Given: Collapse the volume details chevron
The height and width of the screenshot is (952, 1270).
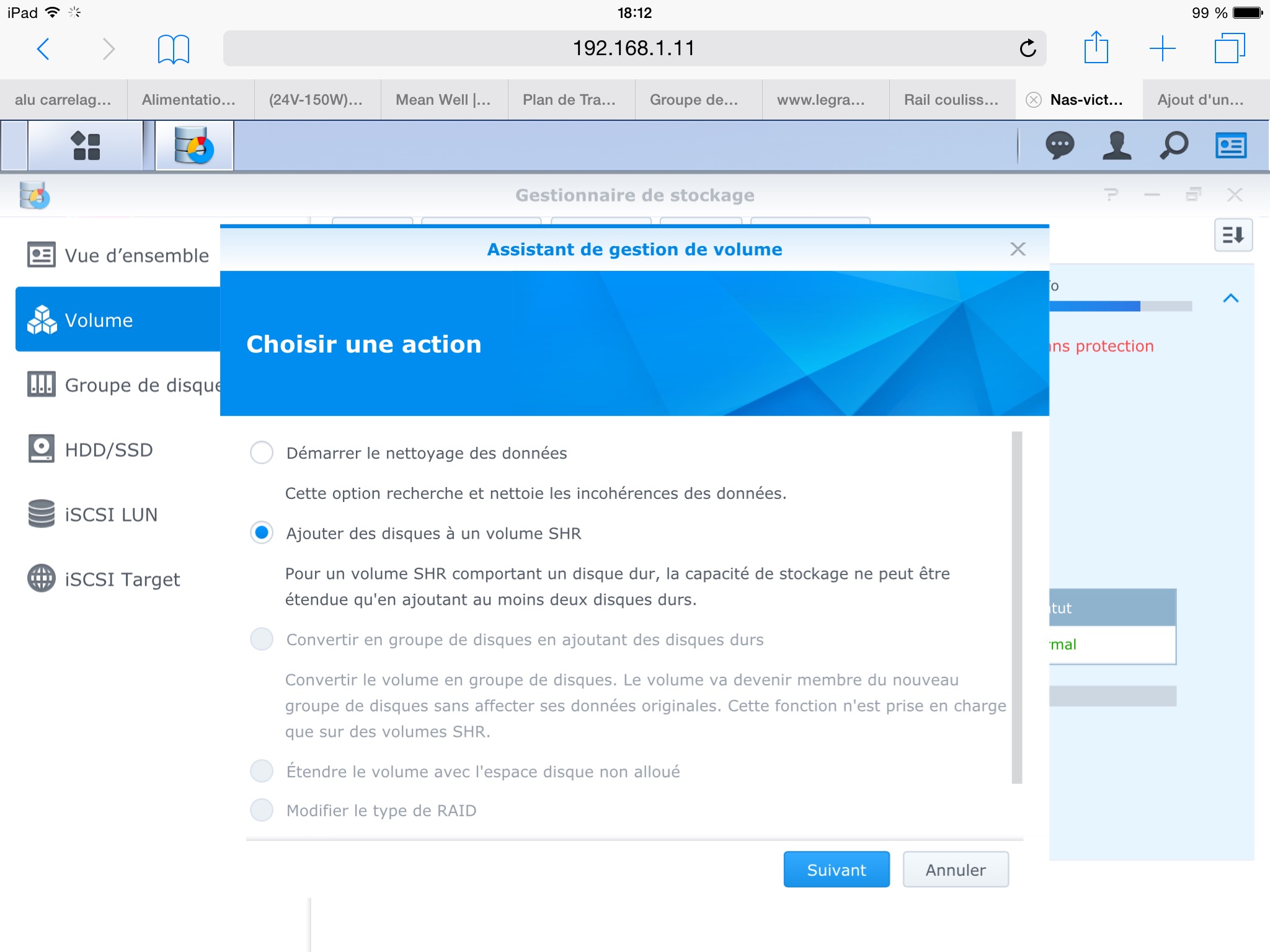Looking at the screenshot, I should pyautogui.click(x=1230, y=299).
